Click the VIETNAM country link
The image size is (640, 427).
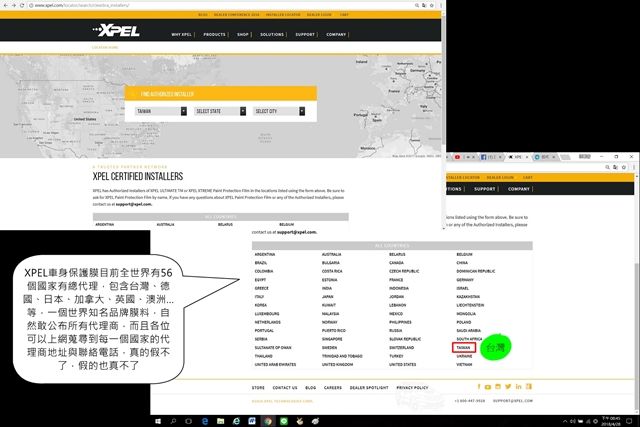point(464,365)
